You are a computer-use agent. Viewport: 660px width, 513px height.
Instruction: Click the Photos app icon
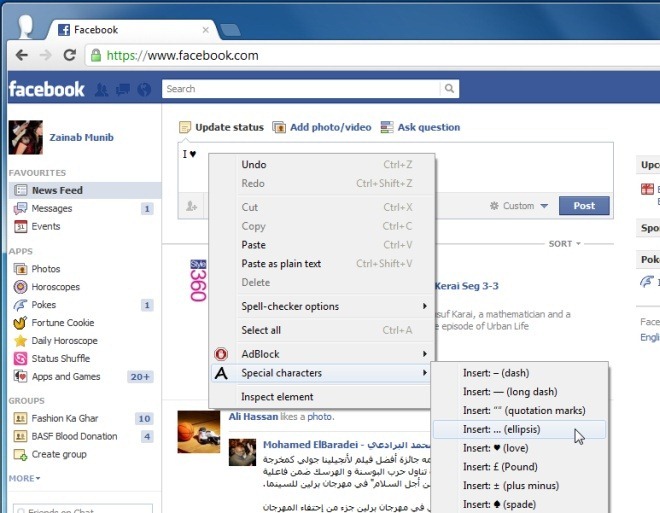20,269
